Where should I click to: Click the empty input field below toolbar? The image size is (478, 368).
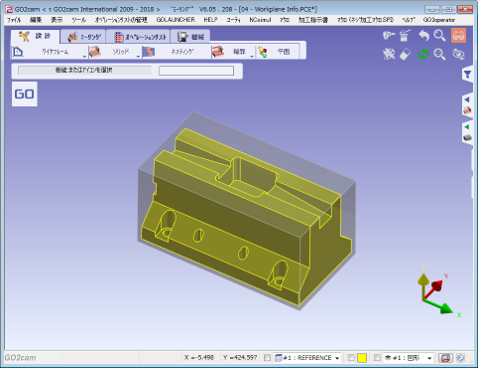(x=196, y=71)
